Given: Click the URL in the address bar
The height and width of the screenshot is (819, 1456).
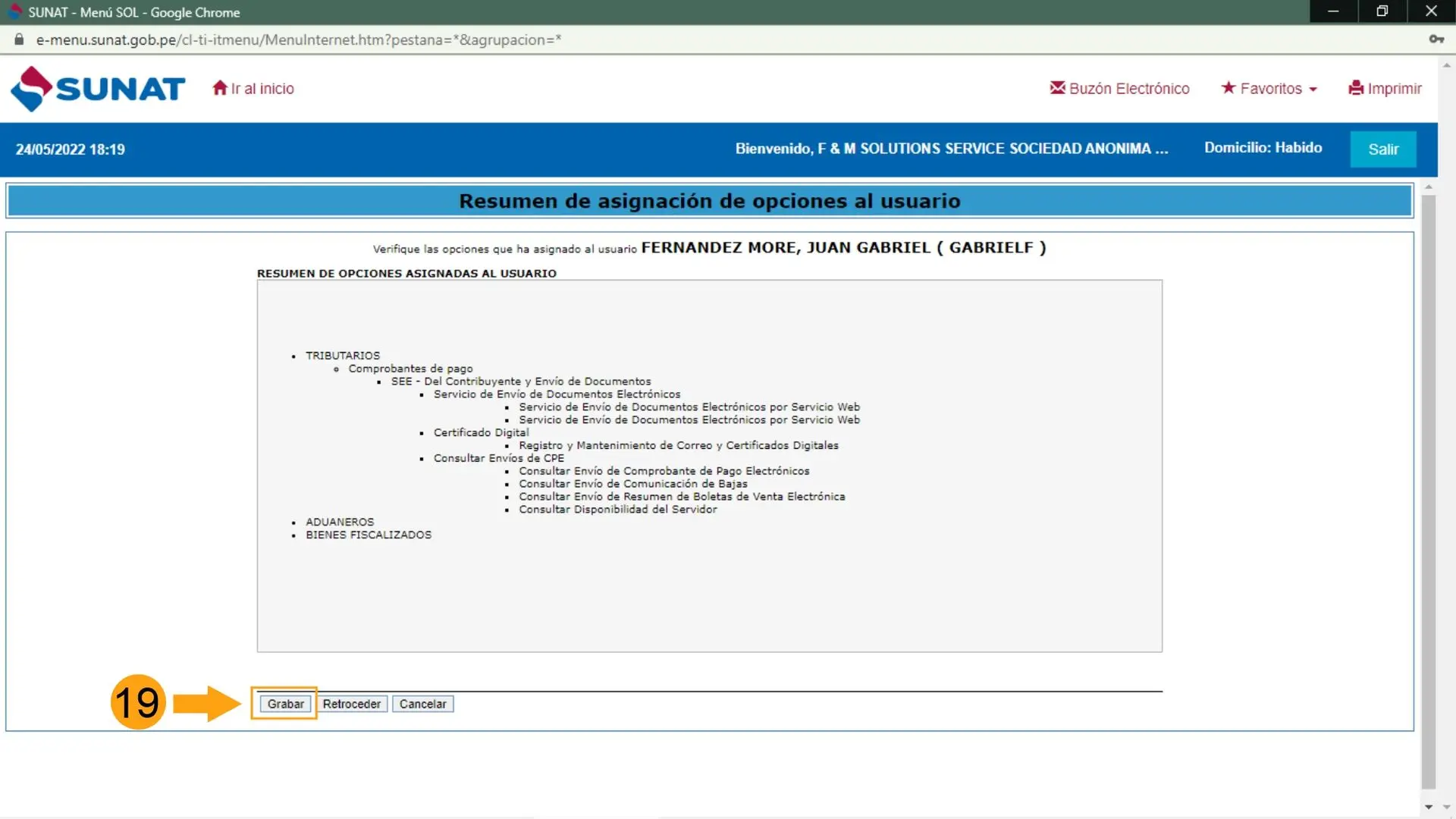Looking at the screenshot, I should coord(299,39).
